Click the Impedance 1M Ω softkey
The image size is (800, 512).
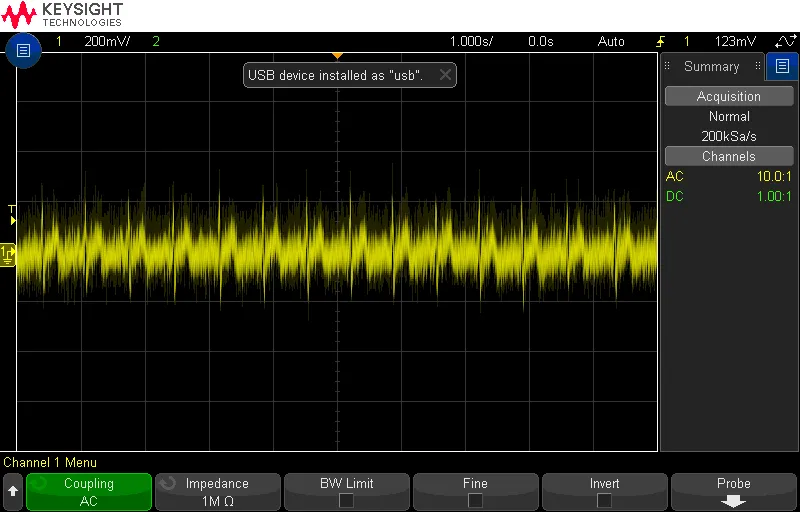click(x=217, y=492)
